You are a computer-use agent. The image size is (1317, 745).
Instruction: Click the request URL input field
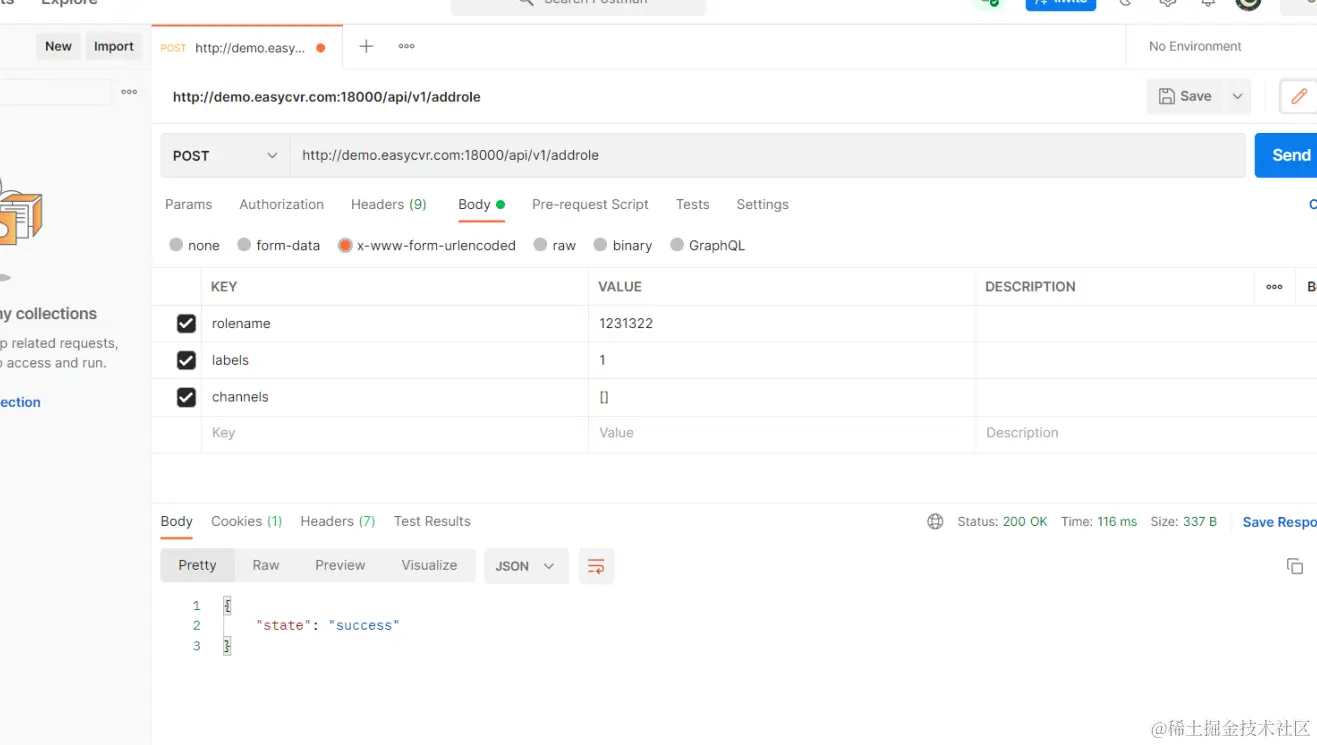[768, 155]
